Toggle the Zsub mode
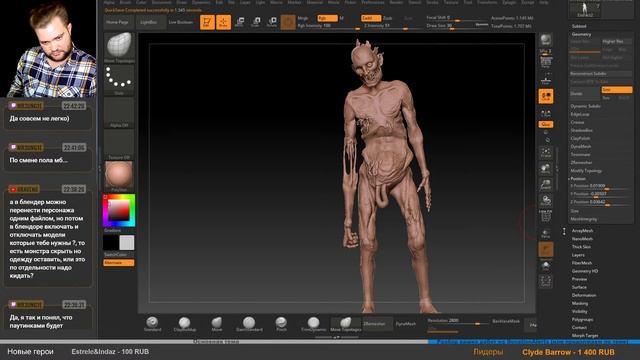The image size is (640, 360). pos(388,18)
